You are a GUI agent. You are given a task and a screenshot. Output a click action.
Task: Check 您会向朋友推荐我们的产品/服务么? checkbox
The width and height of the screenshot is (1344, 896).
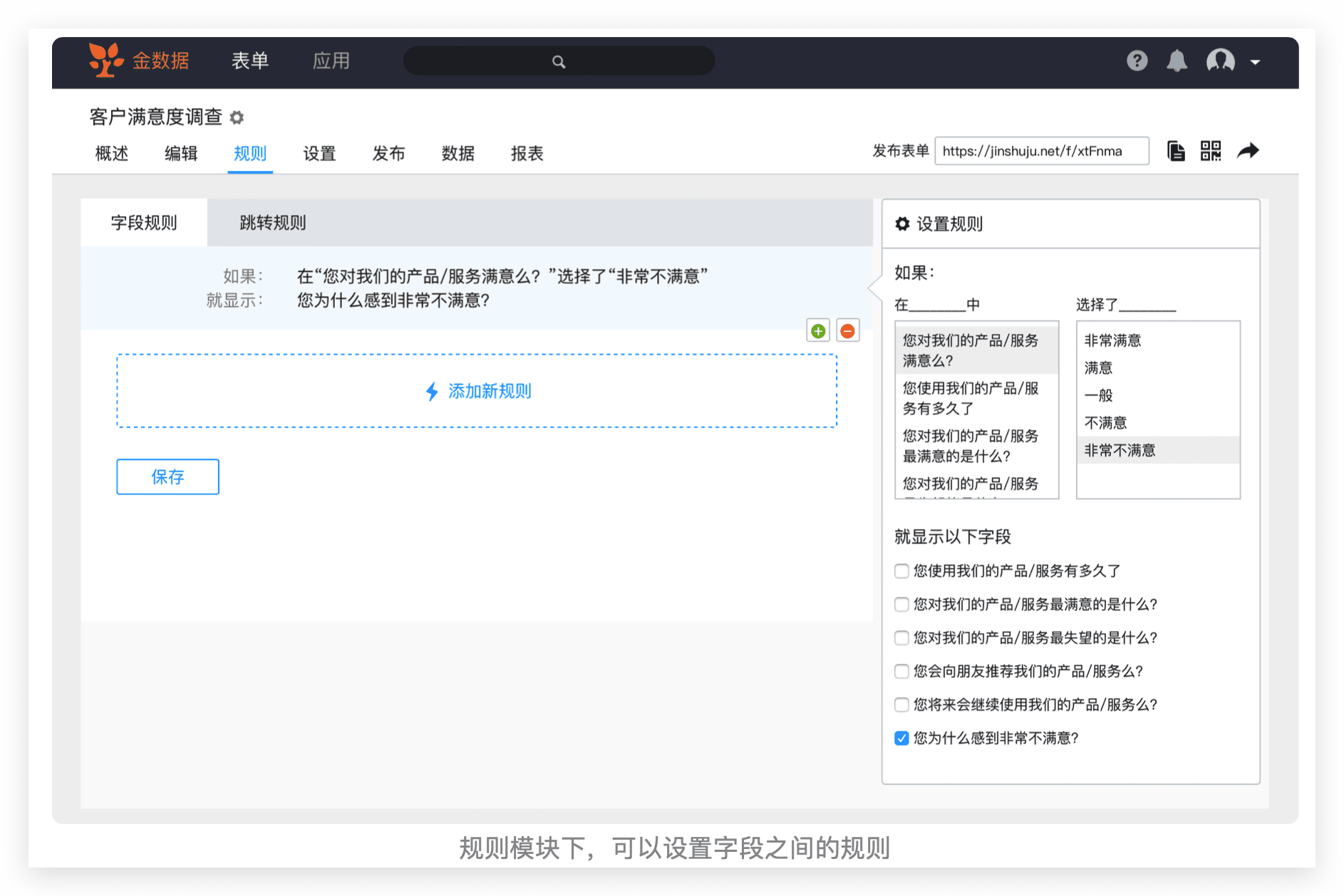[901, 672]
